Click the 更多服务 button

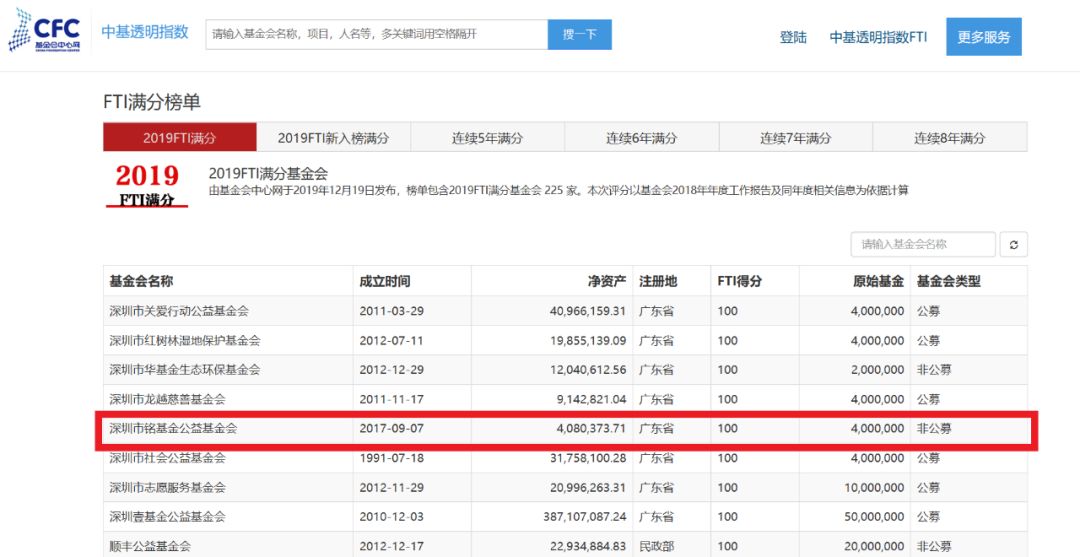coord(984,37)
